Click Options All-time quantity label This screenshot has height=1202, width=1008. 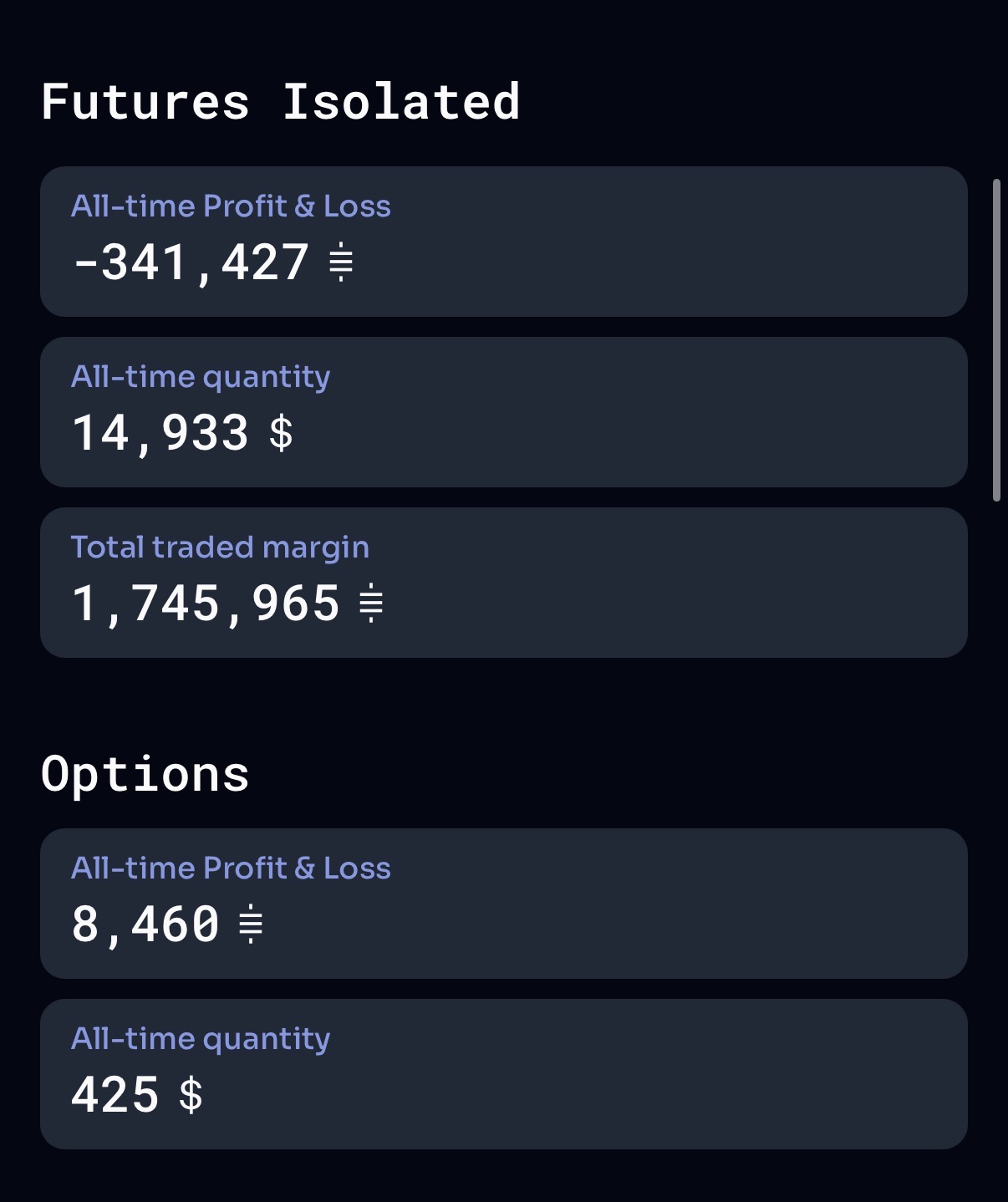tap(201, 1039)
